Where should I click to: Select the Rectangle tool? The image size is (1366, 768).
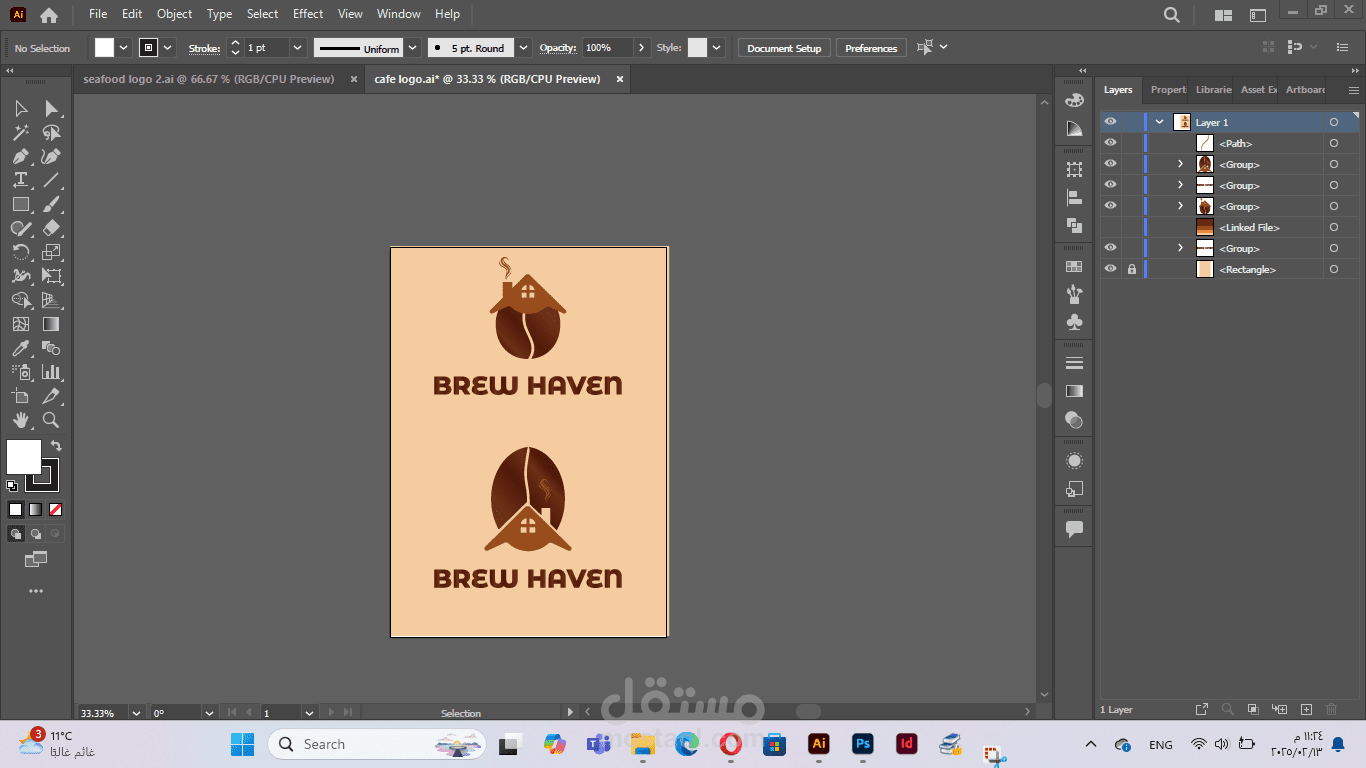coord(20,204)
